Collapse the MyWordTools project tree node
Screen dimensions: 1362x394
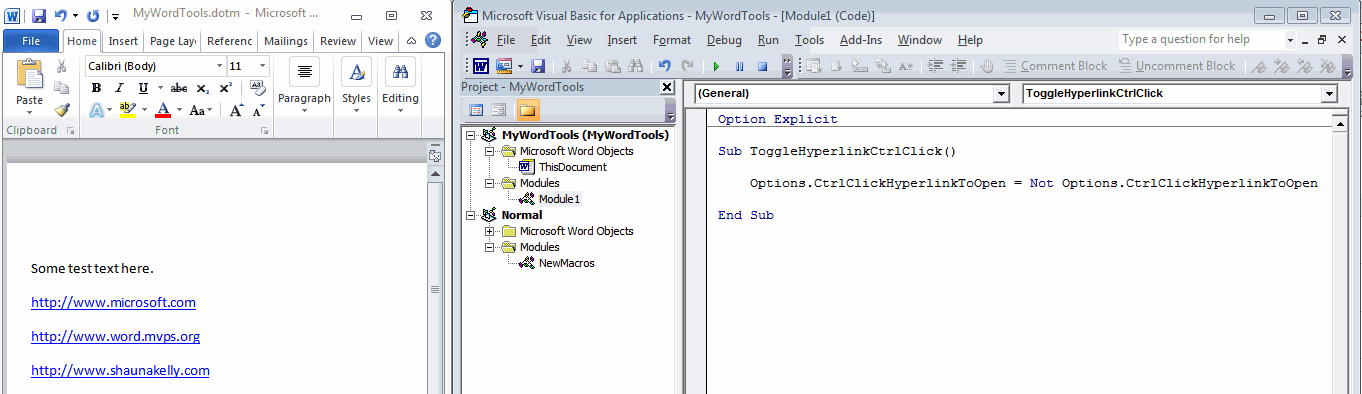tap(472, 135)
